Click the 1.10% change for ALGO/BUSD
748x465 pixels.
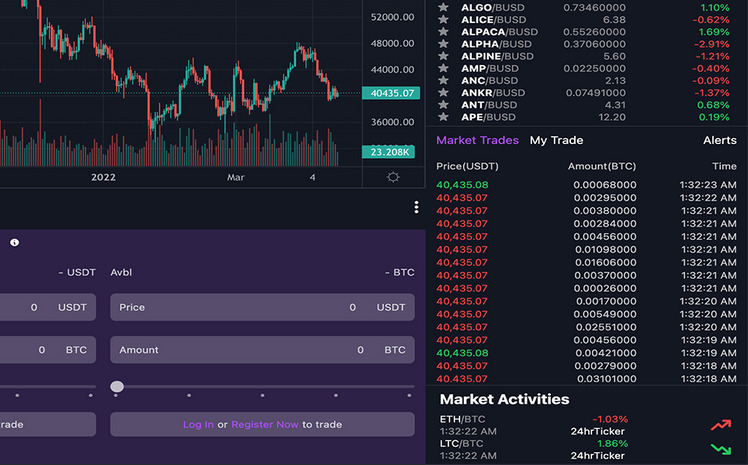pos(715,7)
